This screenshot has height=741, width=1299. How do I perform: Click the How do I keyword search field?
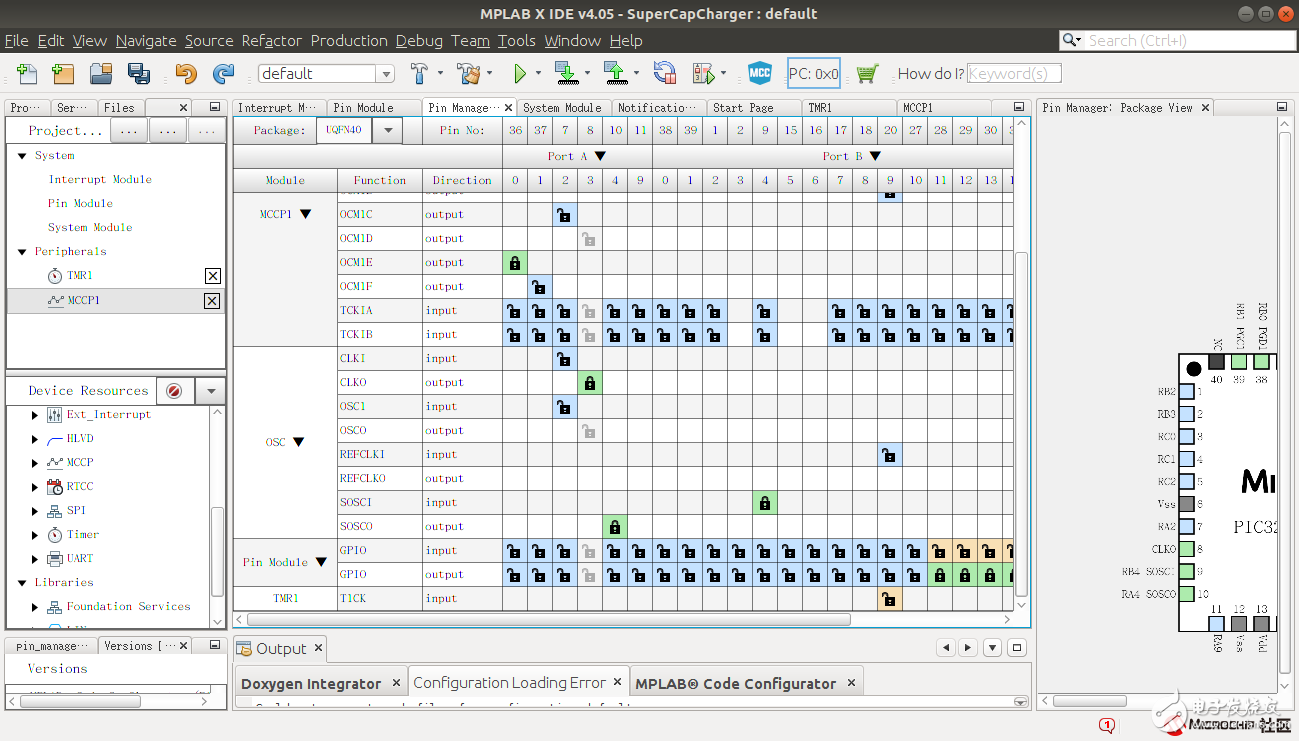(x=1013, y=73)
